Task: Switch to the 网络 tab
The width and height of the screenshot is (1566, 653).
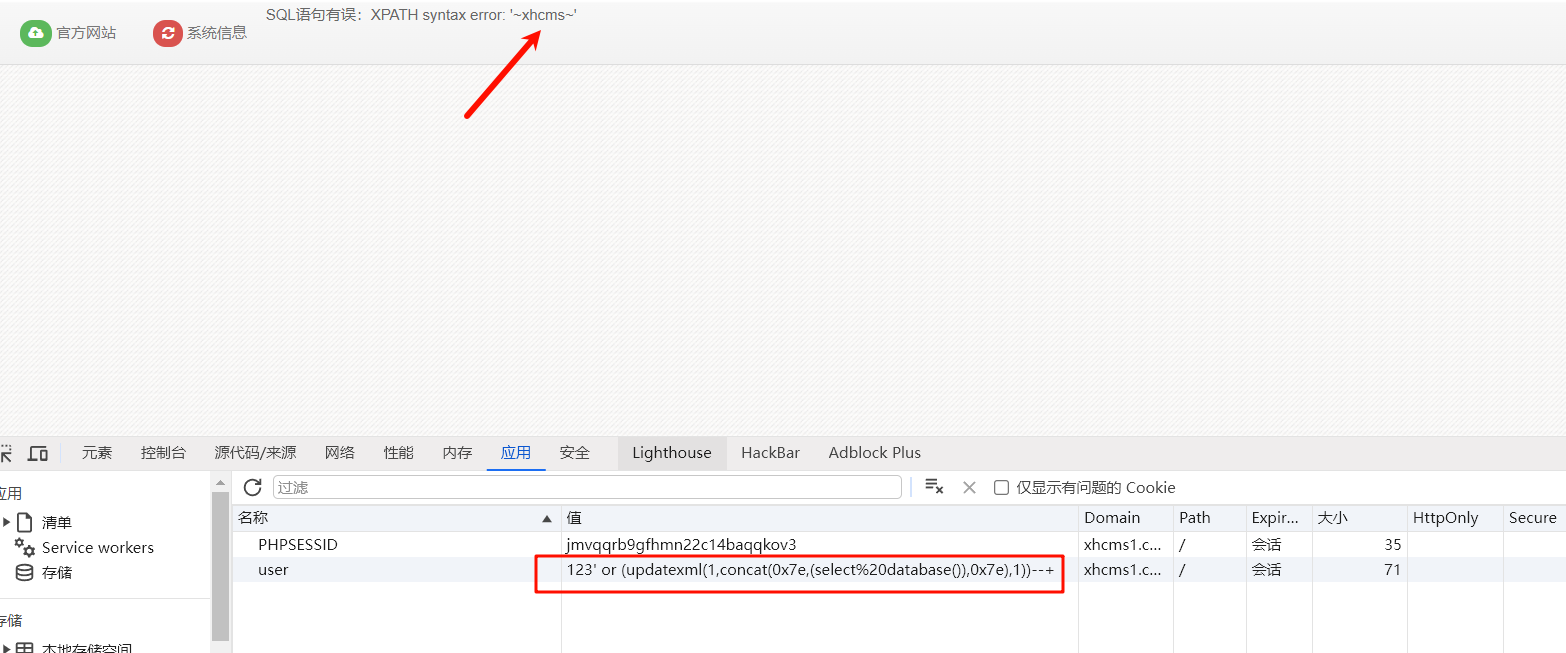Action: [340, 453]
